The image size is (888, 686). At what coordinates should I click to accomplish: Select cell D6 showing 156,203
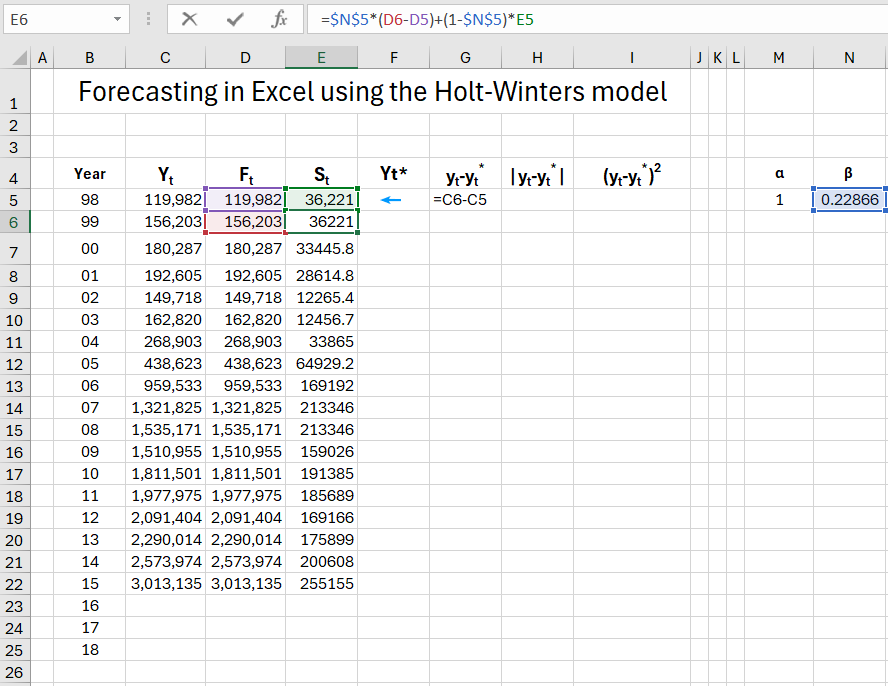(x=245, y=221)
